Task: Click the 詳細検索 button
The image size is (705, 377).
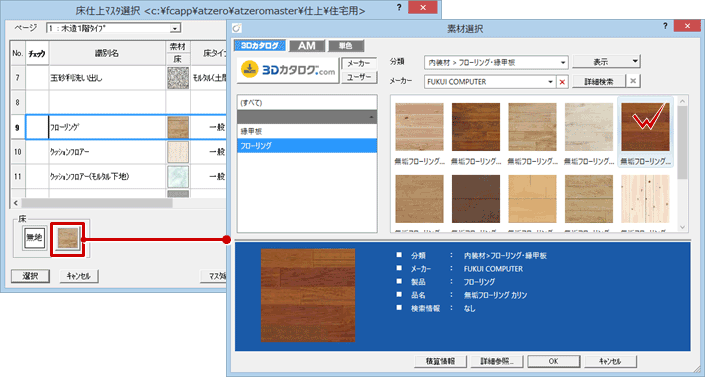Action: (x=598, y=81)
